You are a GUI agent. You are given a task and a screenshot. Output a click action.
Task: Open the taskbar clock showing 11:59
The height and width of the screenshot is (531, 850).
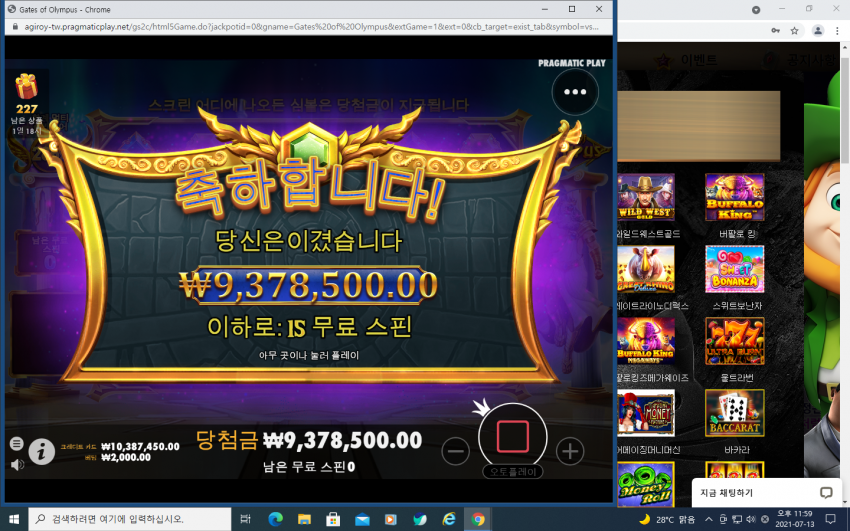(x=795, y=519)
